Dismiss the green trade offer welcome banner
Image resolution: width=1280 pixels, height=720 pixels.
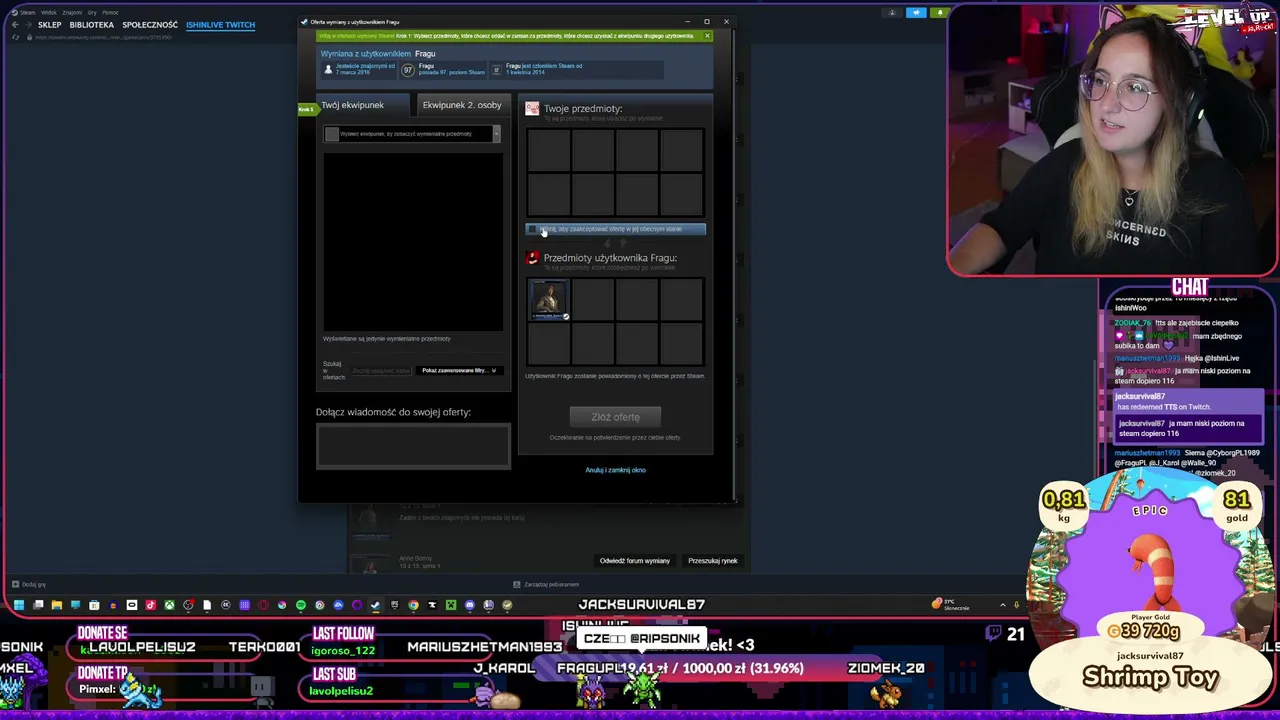click(707, 36)
